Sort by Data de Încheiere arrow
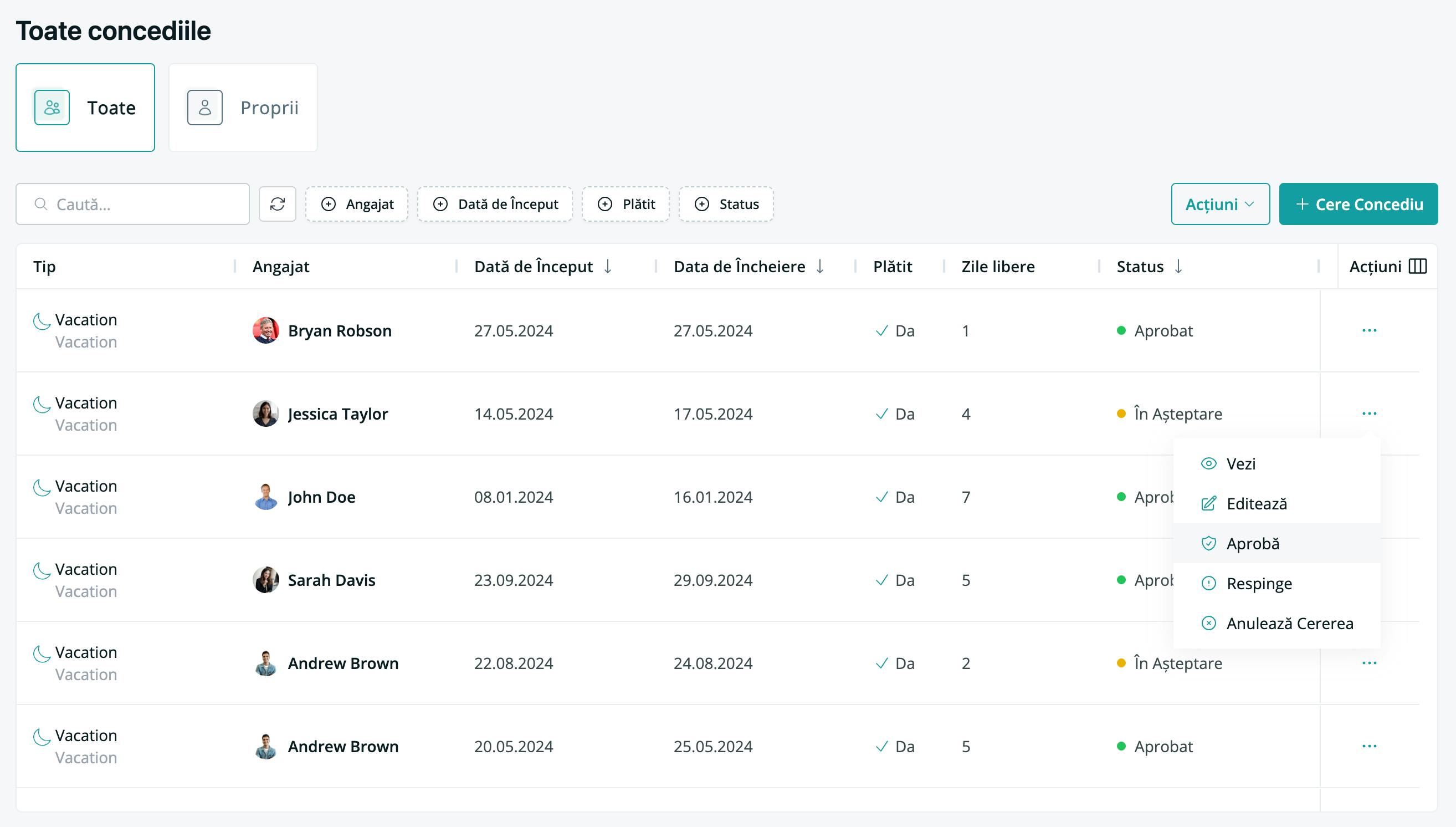The height and width of the screenshot is (827, 1456). coord(819,267)
